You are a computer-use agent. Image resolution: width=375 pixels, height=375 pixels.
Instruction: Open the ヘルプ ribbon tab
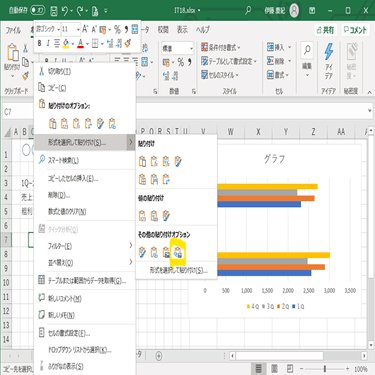(203, 30)
